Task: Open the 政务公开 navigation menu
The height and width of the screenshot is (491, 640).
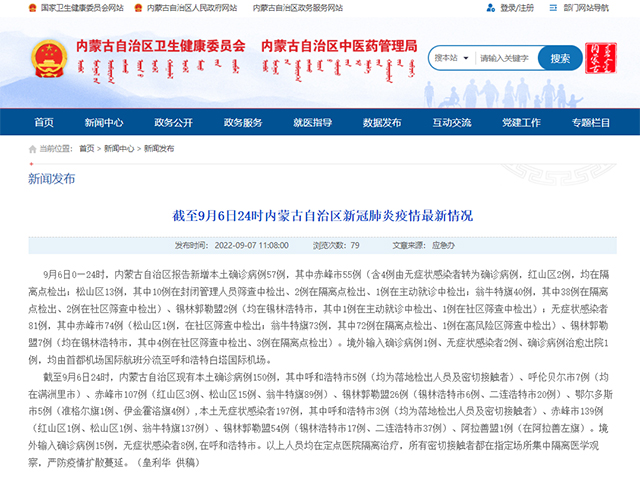Action: coord(173,122)
